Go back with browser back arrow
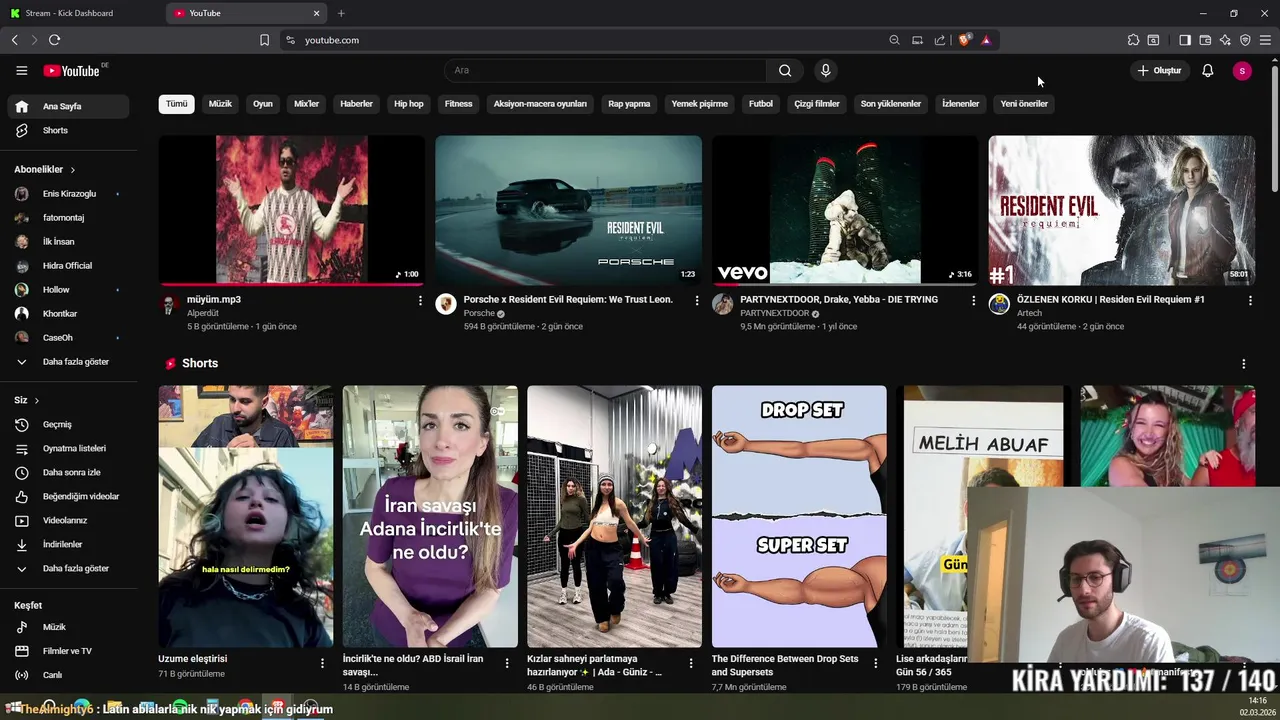Screen dimensions: 1280x720 point(14,40)
